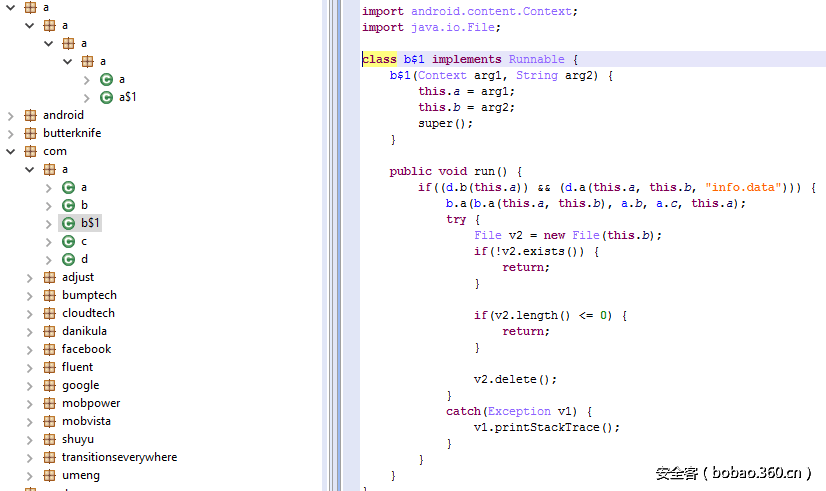The width and height of the screenshot is (826, 491).
Task: Click Runnable in the class declaration
Action: [x=536, y=59]
